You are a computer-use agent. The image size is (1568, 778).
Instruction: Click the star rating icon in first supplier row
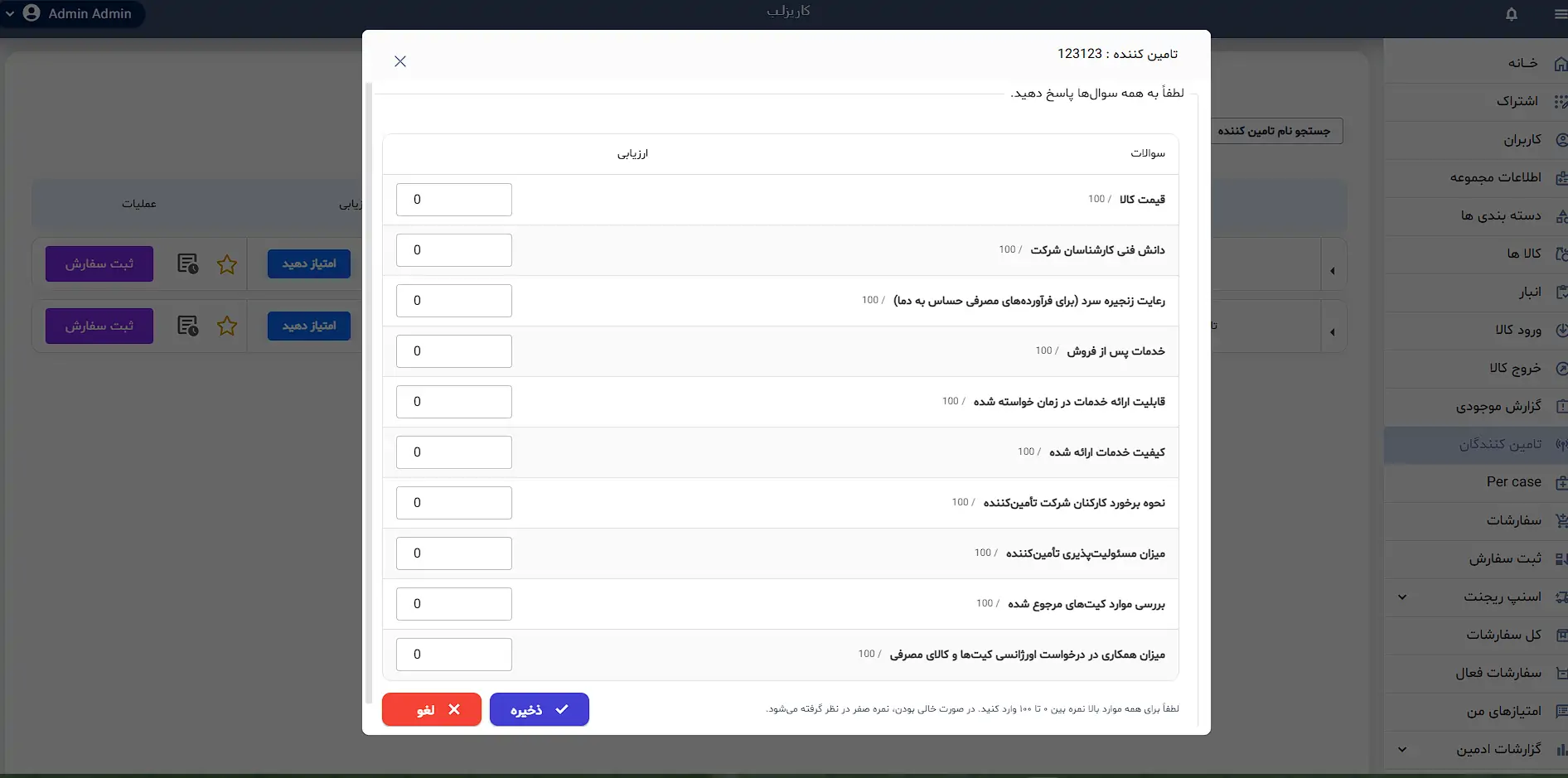227,264
